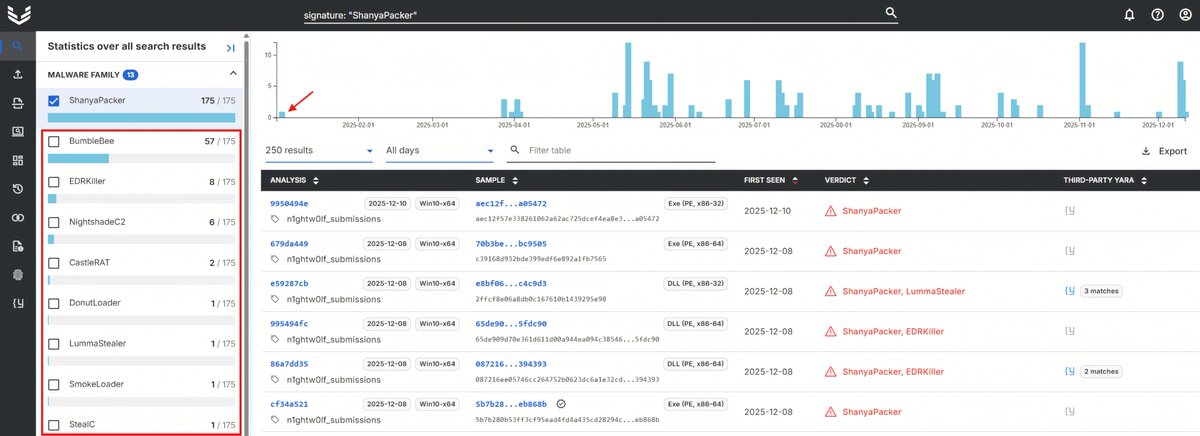The width and height of the screenshot is (1200, 436).
Task: Click the EDRKiller result count bar
Action: 141,198
